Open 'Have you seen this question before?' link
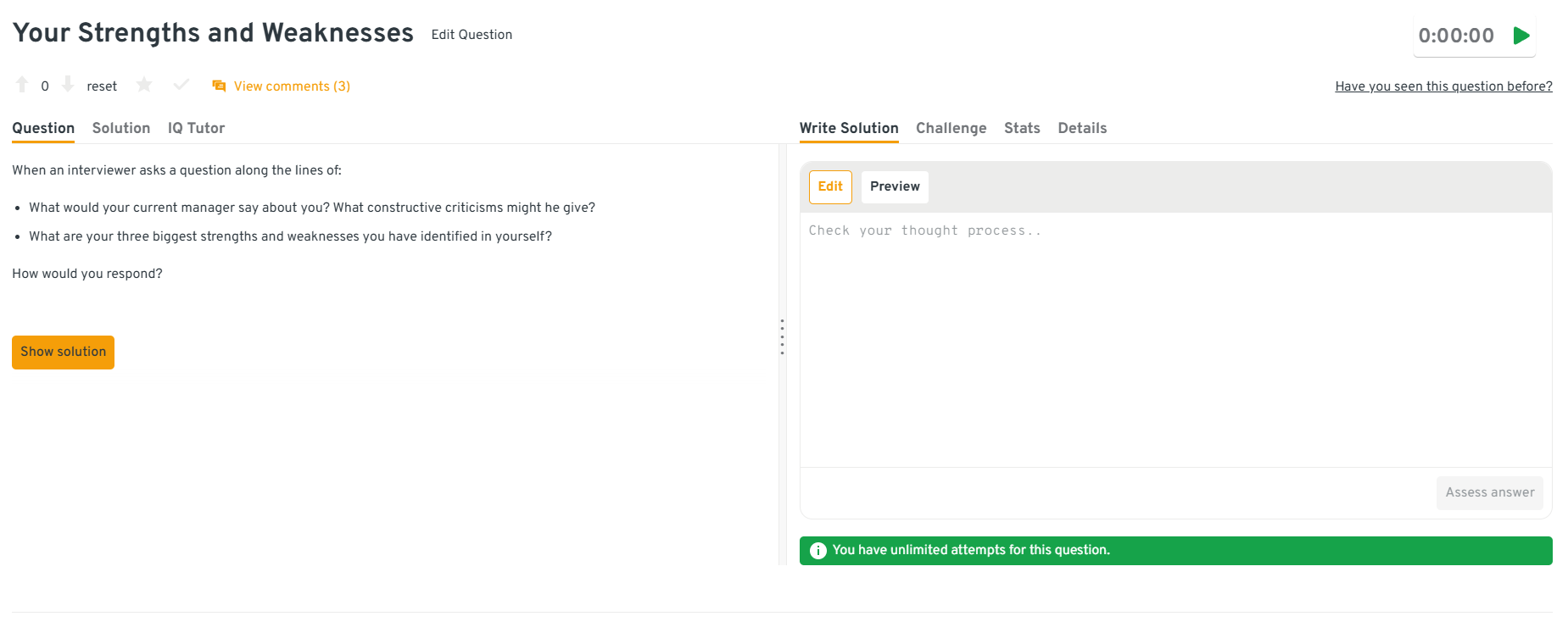This screenshot has width=1568, height=633. (1443, 86)
